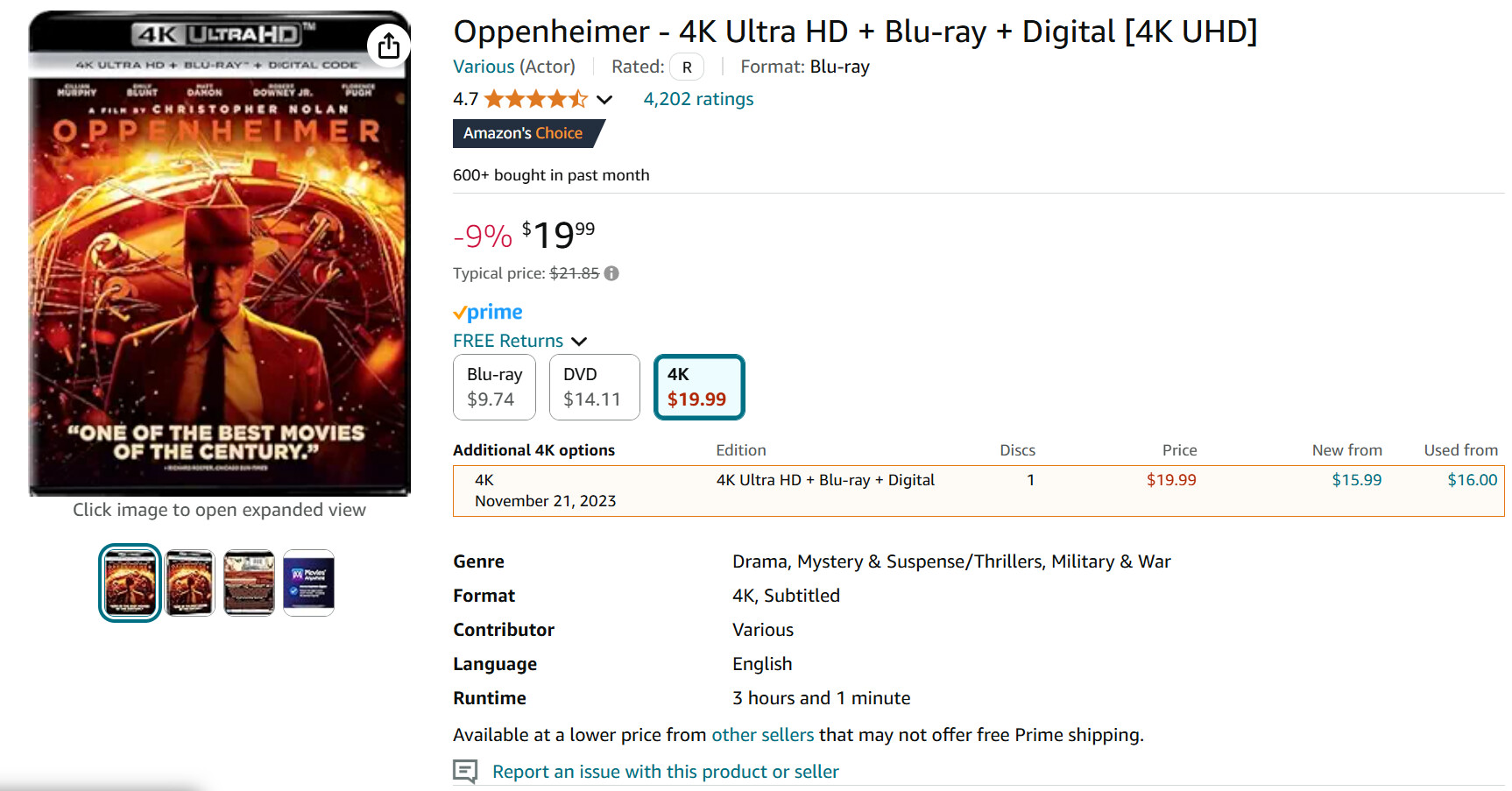The width and height of the screenshot is (1512, 791).
Task: Click main Oppenheimer cover image to expand
Action: coord(219,254)
